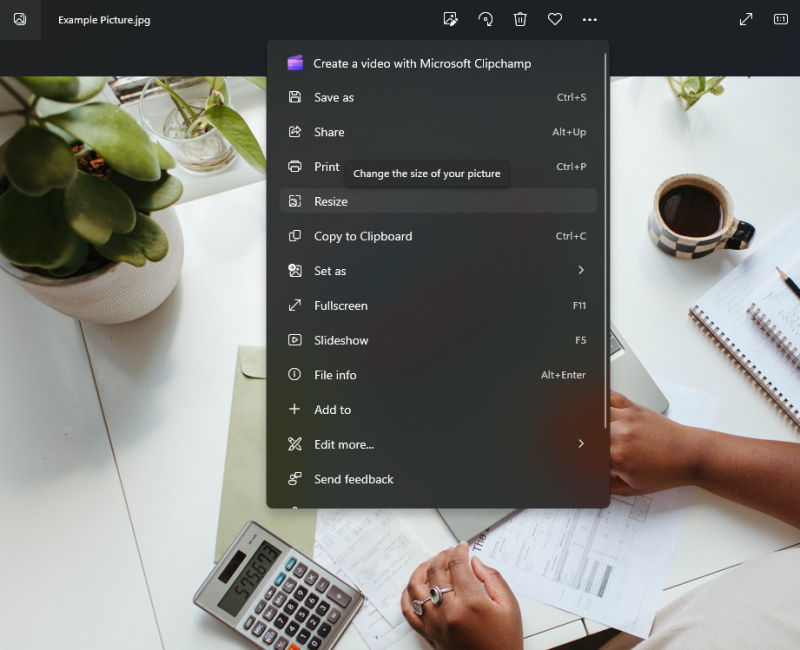The height and width of the screenshot is (650, 800).
Task: View actual size using the 1:1 icon
Action: 781,18
